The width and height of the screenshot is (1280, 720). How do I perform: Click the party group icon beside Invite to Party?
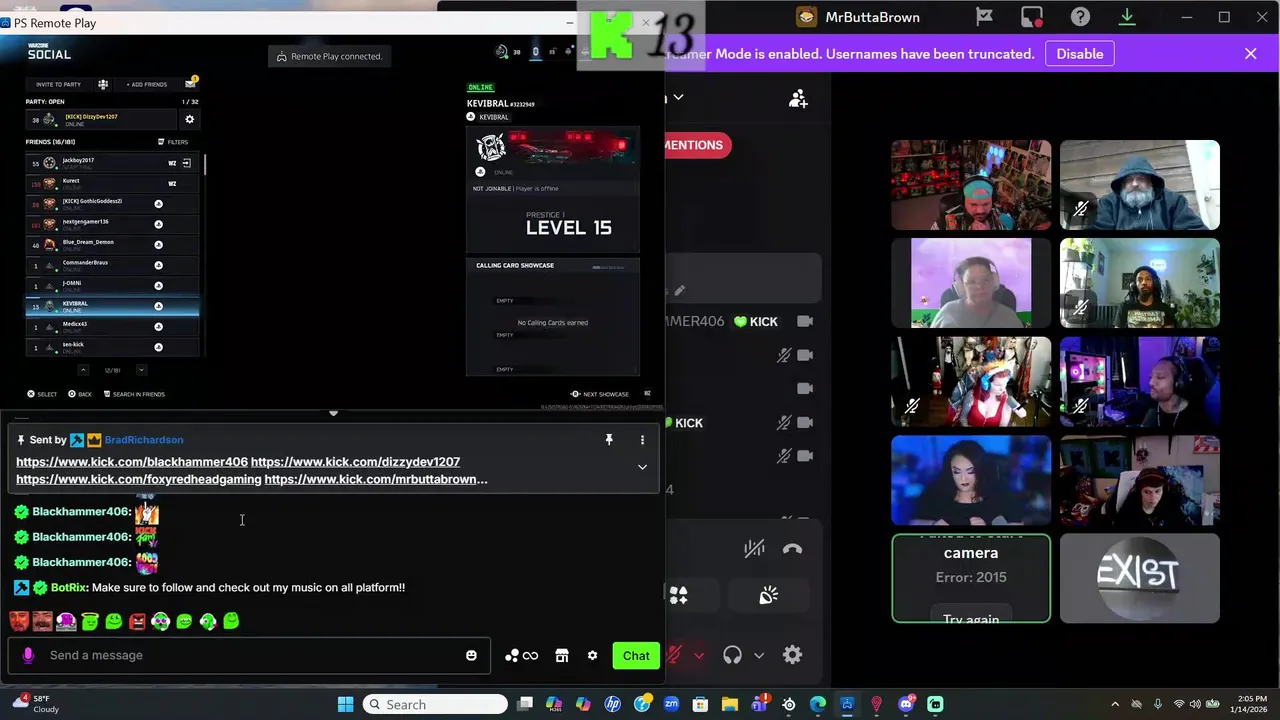[x=103, y=84]
